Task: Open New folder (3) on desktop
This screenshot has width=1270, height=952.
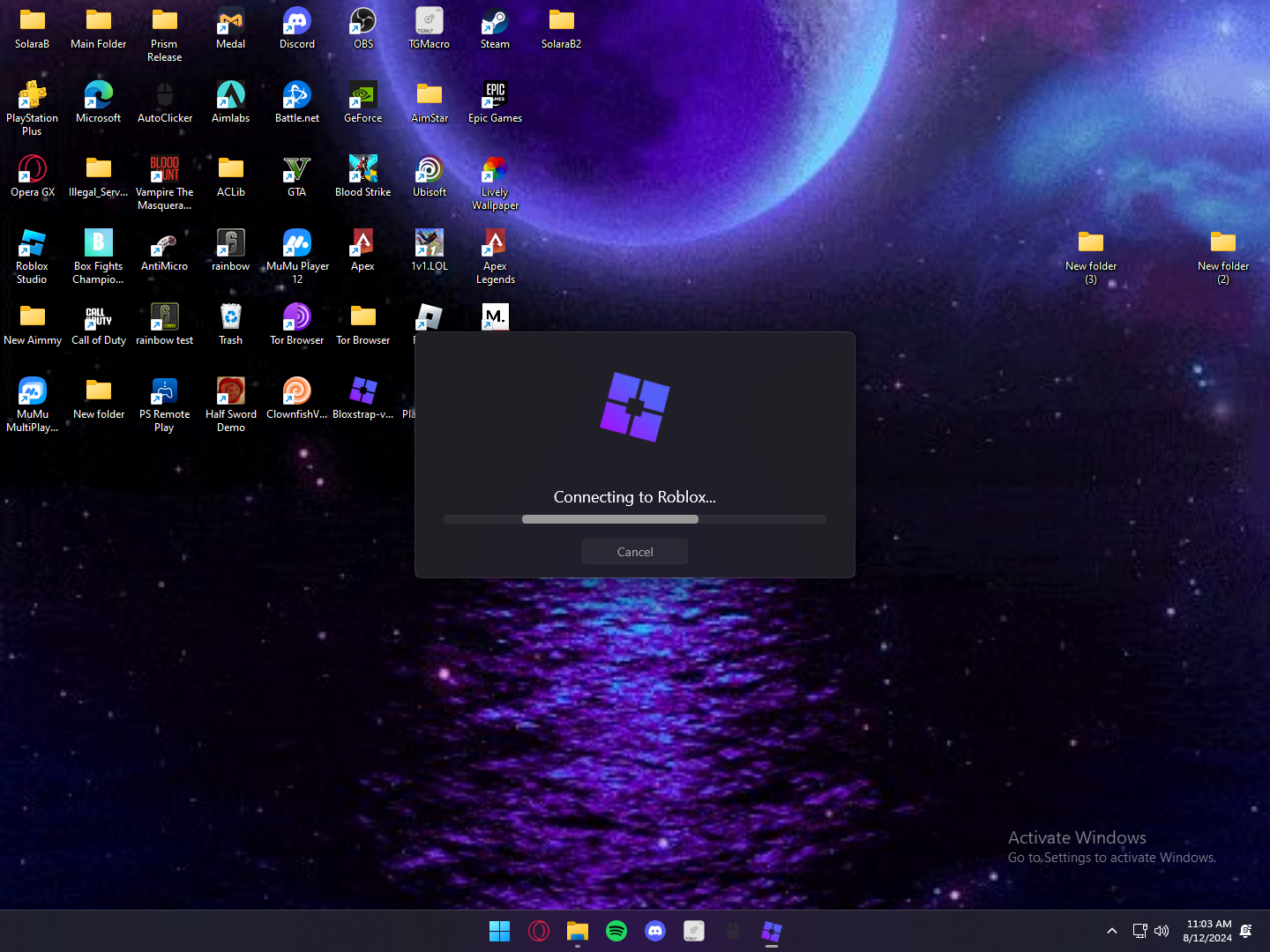Action: coord(1091,257)
